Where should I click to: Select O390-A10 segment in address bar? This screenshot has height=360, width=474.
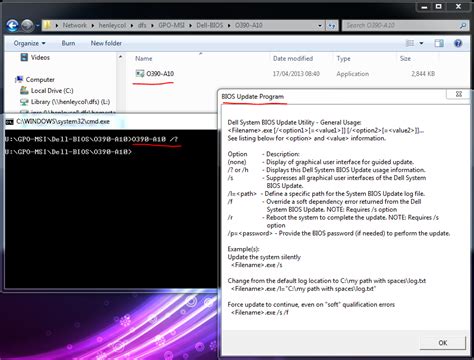pos(249,25)
